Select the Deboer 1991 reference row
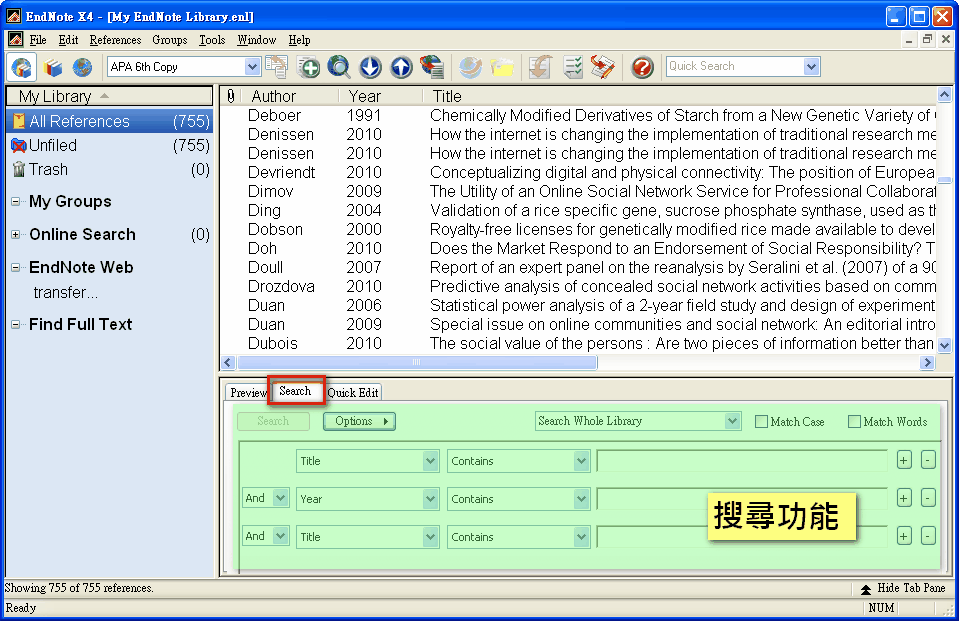 click(578, 115)
